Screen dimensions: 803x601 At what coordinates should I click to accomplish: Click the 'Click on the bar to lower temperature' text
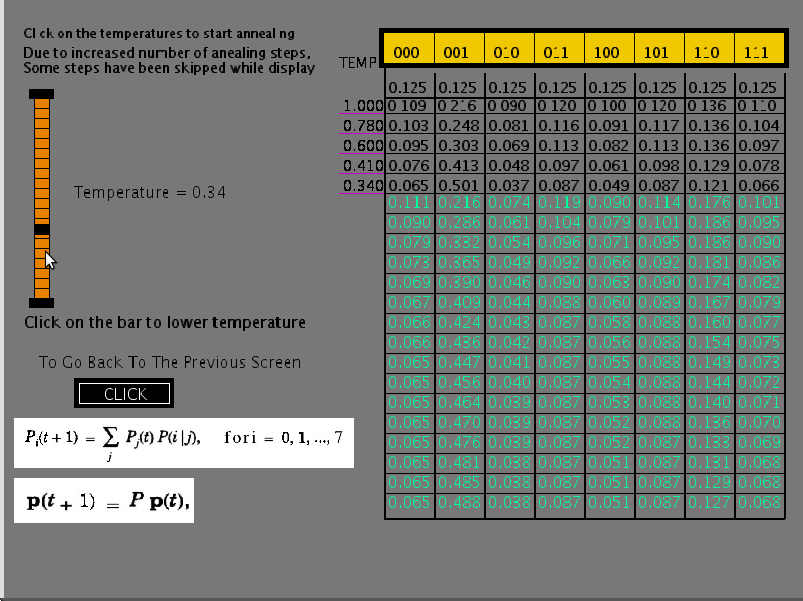pos(165,323)
